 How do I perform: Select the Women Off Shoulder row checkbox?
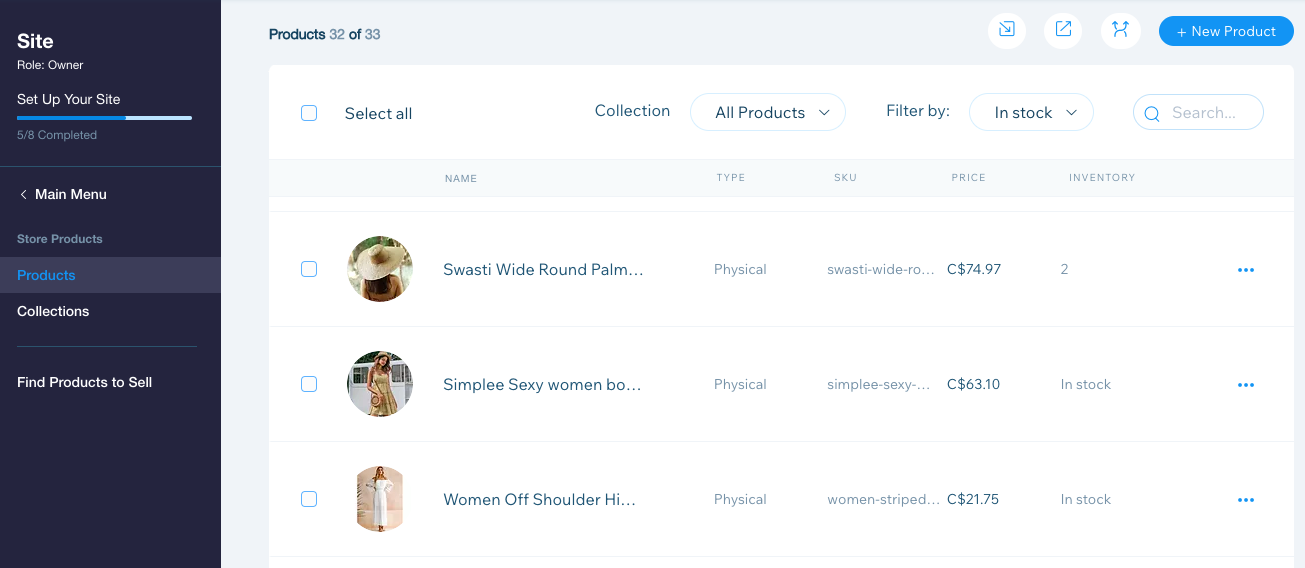click(309, 499)
